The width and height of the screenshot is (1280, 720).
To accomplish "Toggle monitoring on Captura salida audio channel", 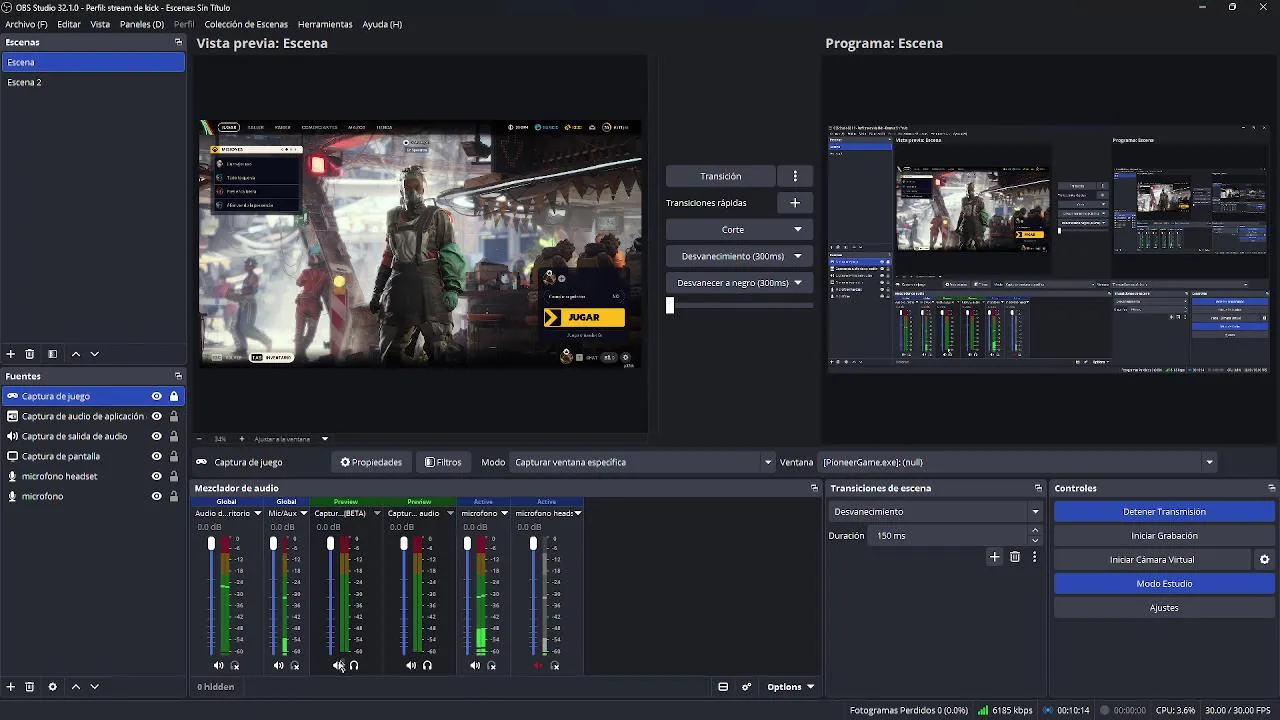I will tap(427, 666).
